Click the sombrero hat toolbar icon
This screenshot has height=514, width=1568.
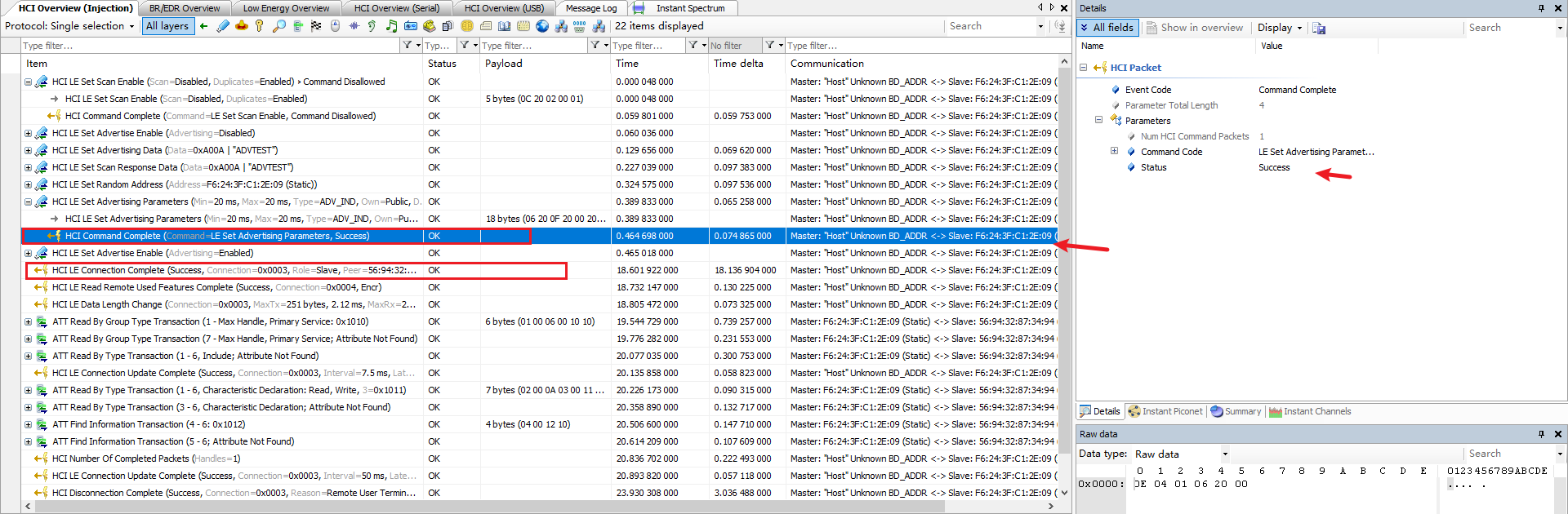coord(241,26)
